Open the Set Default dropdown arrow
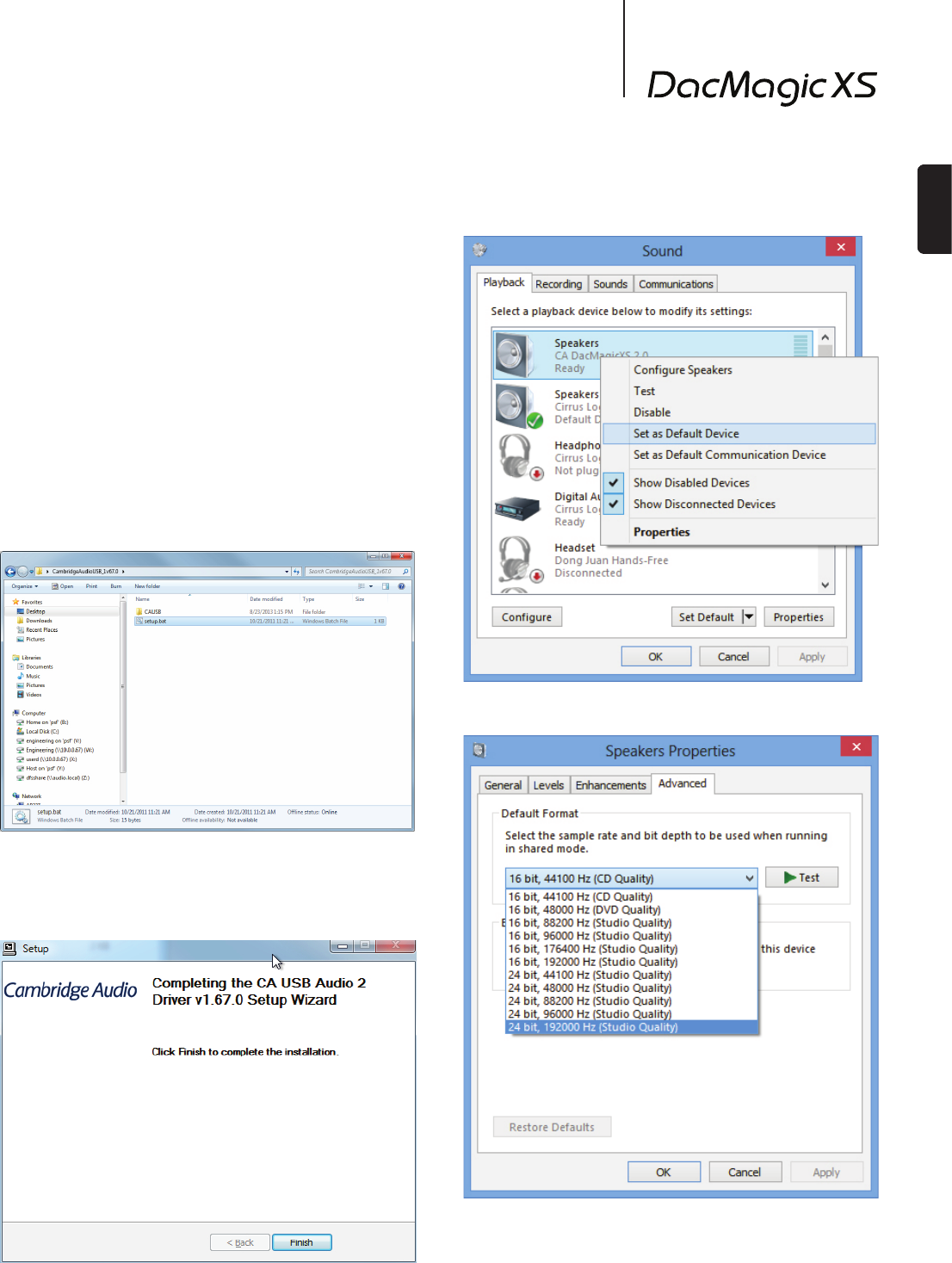The image size is (952, 1263). (x=748, y=616)
